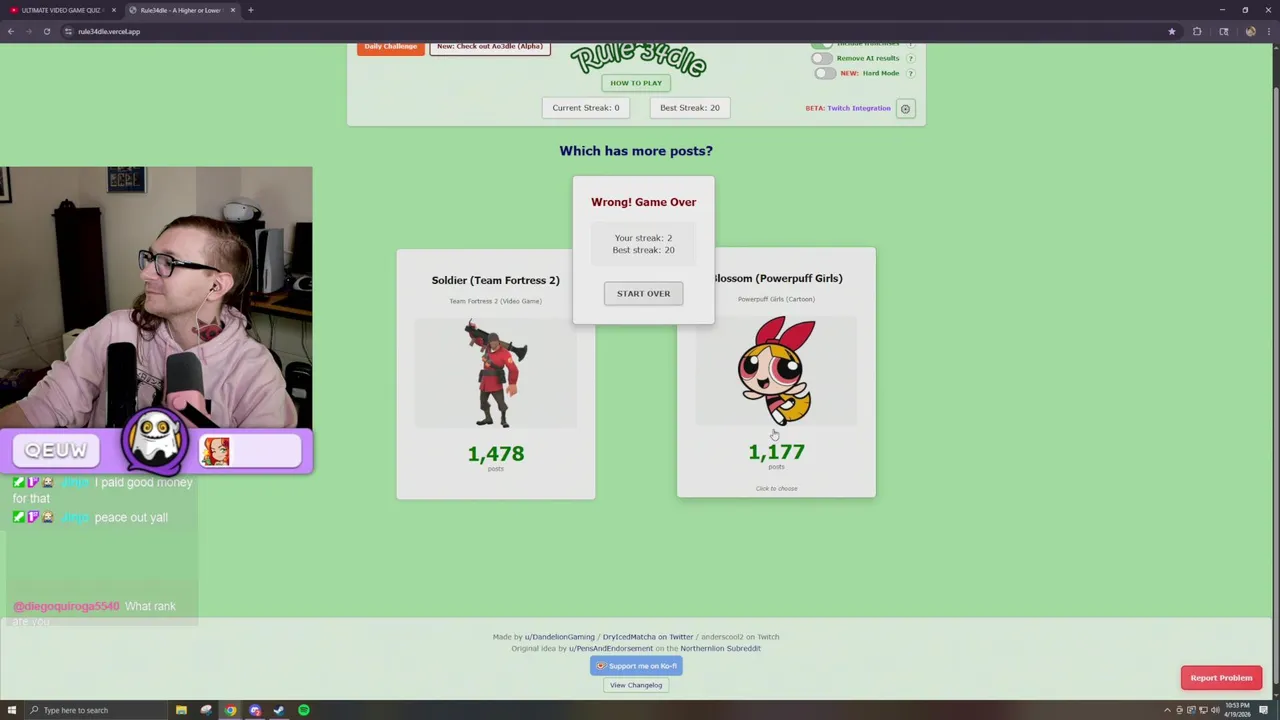This screenshot has width=1280, height=720.
Task: Open Google Chrome taskbar icon
Action: (230, 710)
